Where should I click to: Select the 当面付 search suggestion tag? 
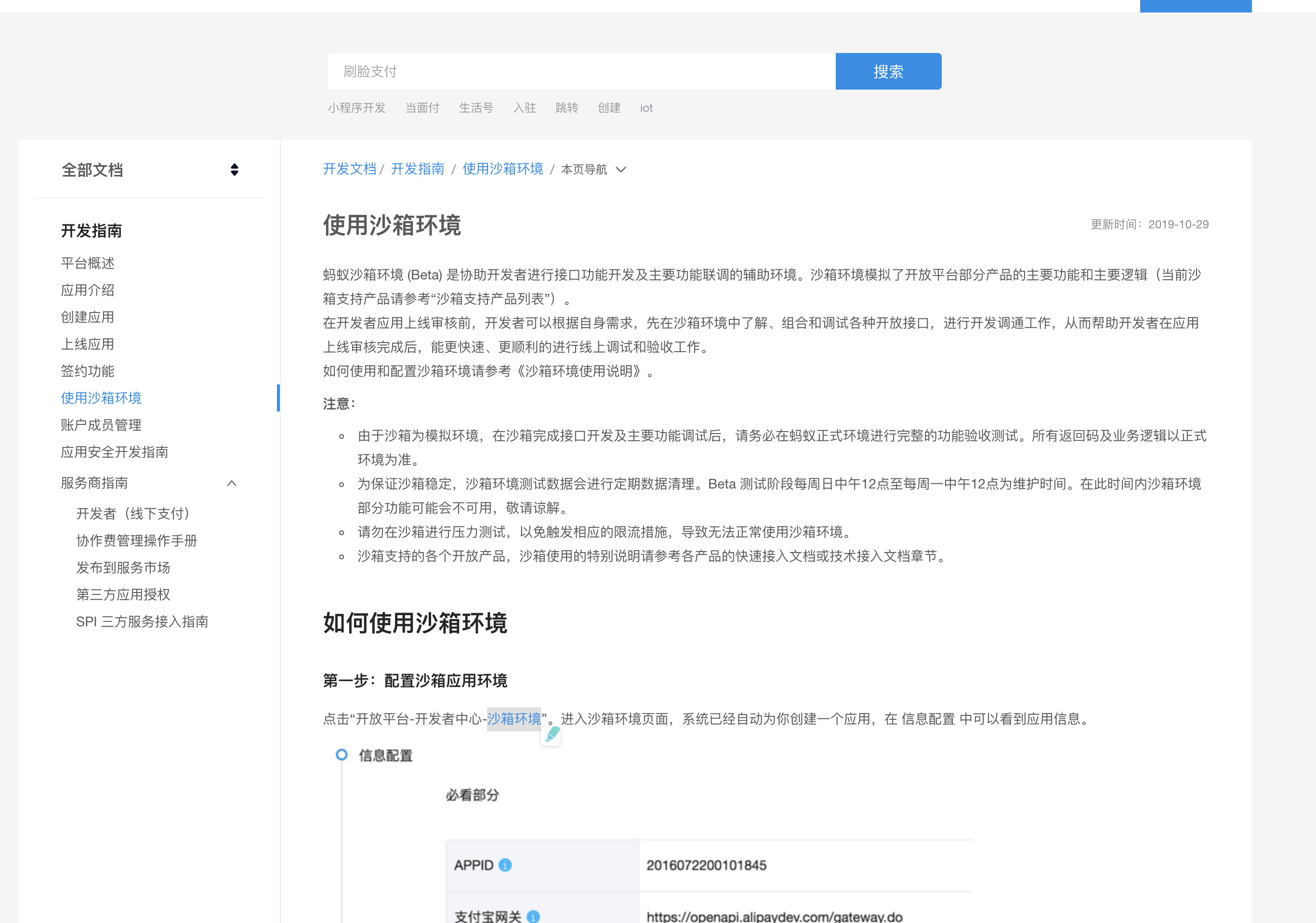coord(422,108)
